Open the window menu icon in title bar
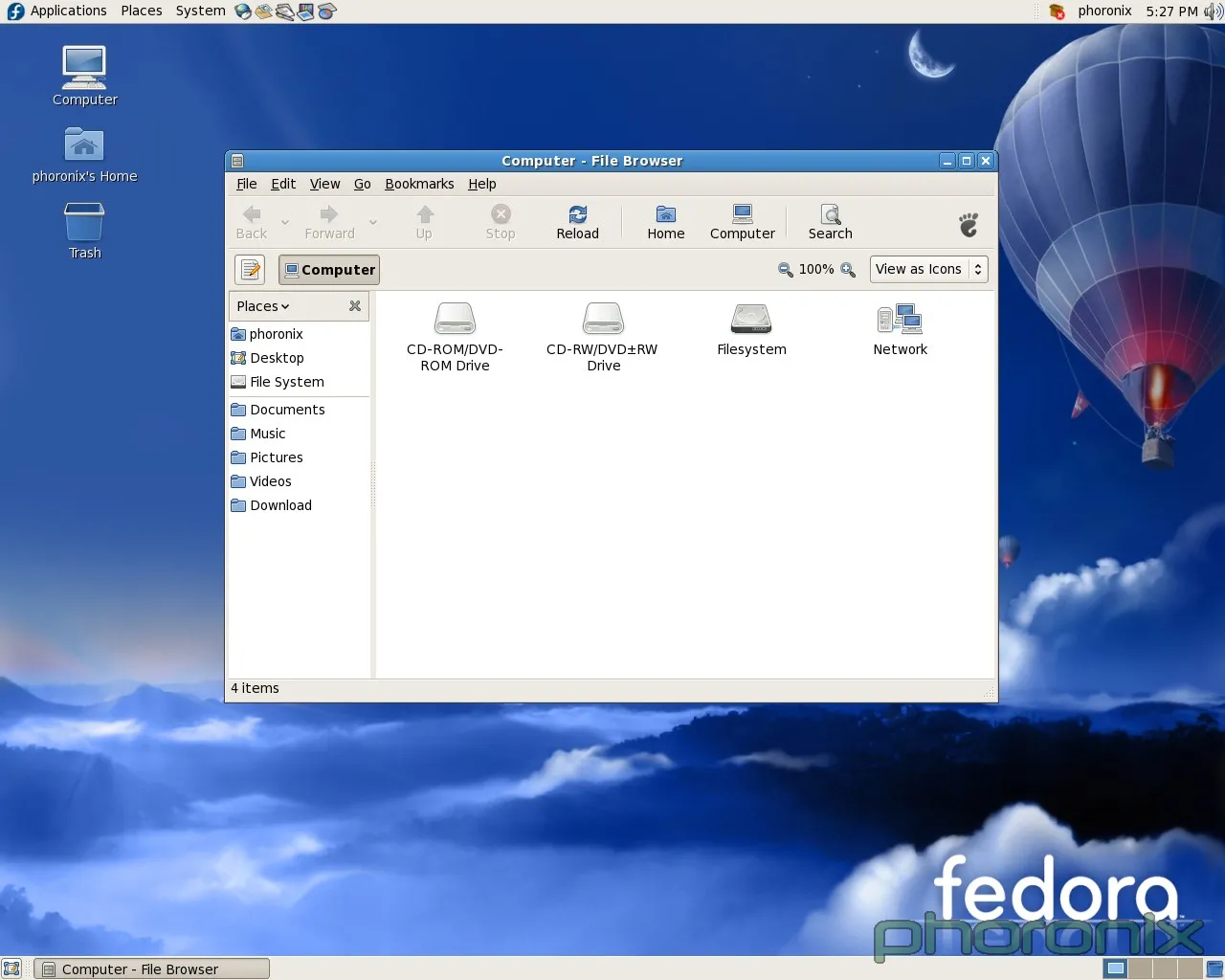 (x=237, y=161)
